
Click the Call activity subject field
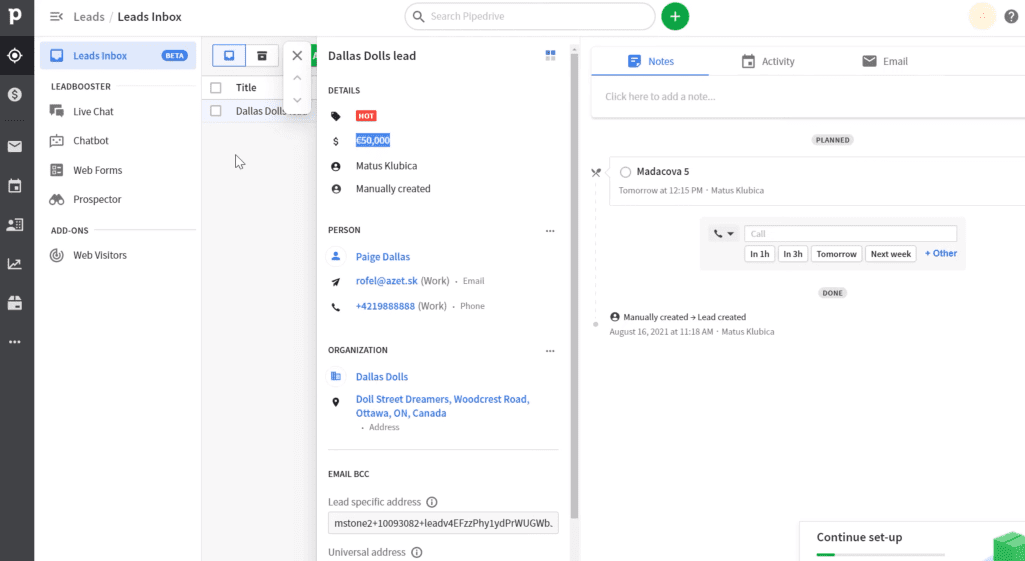coord(850,233)
